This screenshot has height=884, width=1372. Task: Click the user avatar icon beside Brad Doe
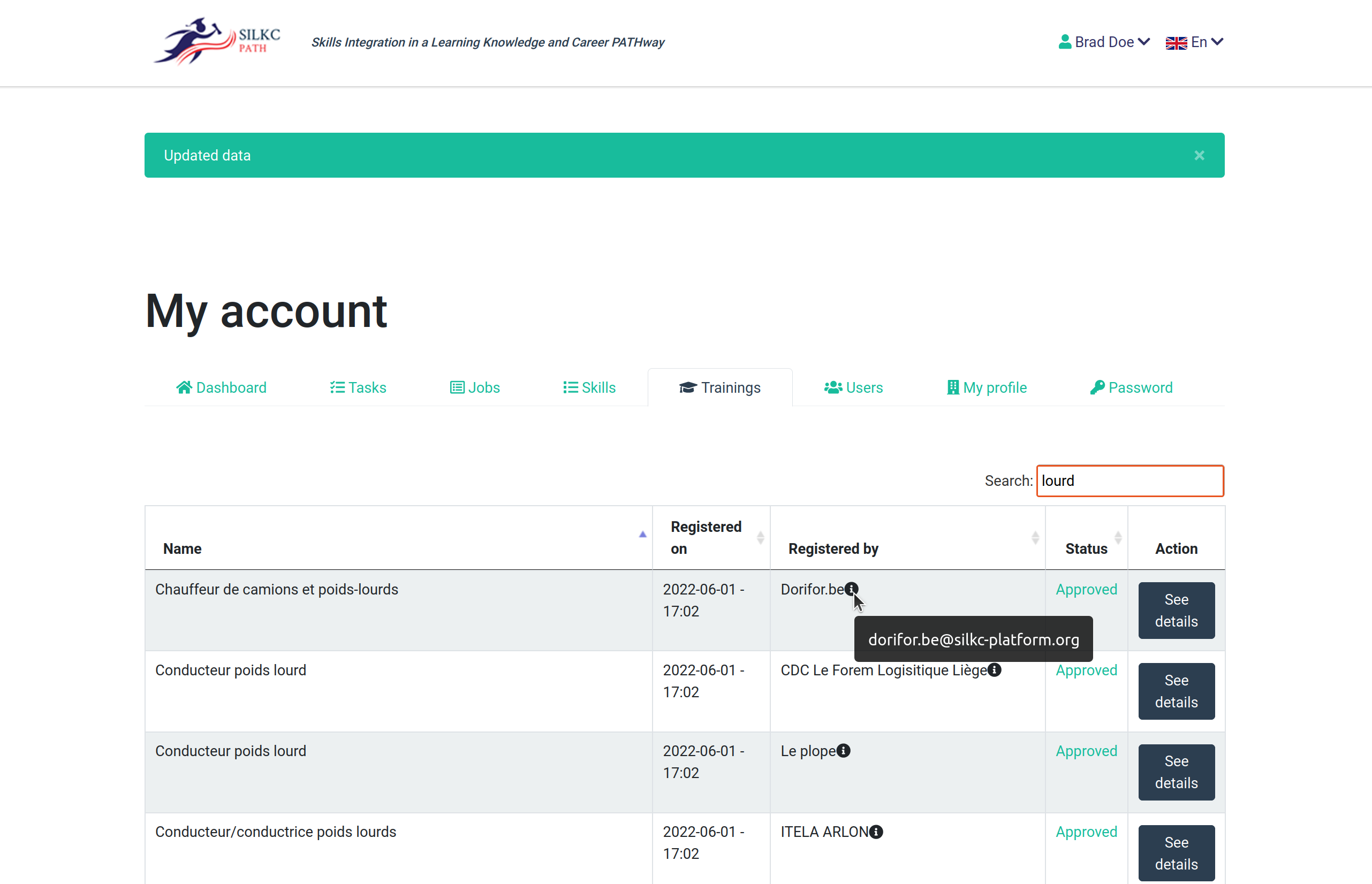pos(1064,42)
